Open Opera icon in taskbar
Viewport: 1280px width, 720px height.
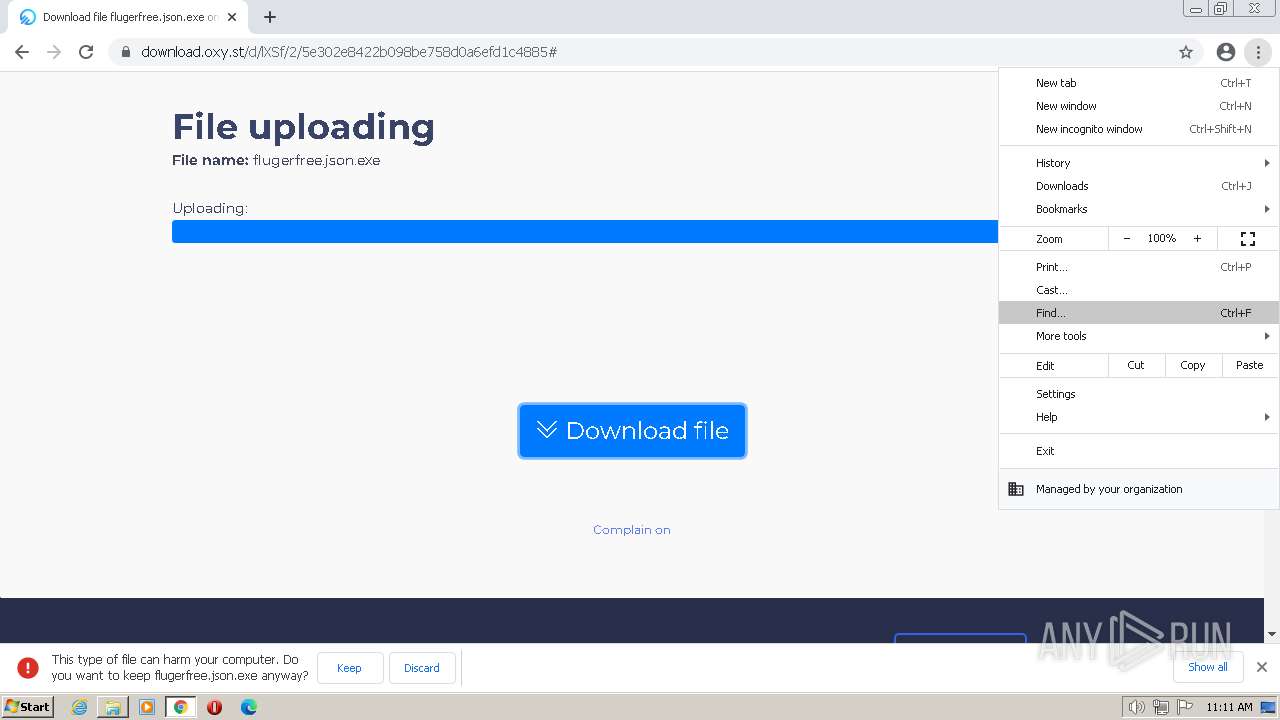[x=214, y=707]
